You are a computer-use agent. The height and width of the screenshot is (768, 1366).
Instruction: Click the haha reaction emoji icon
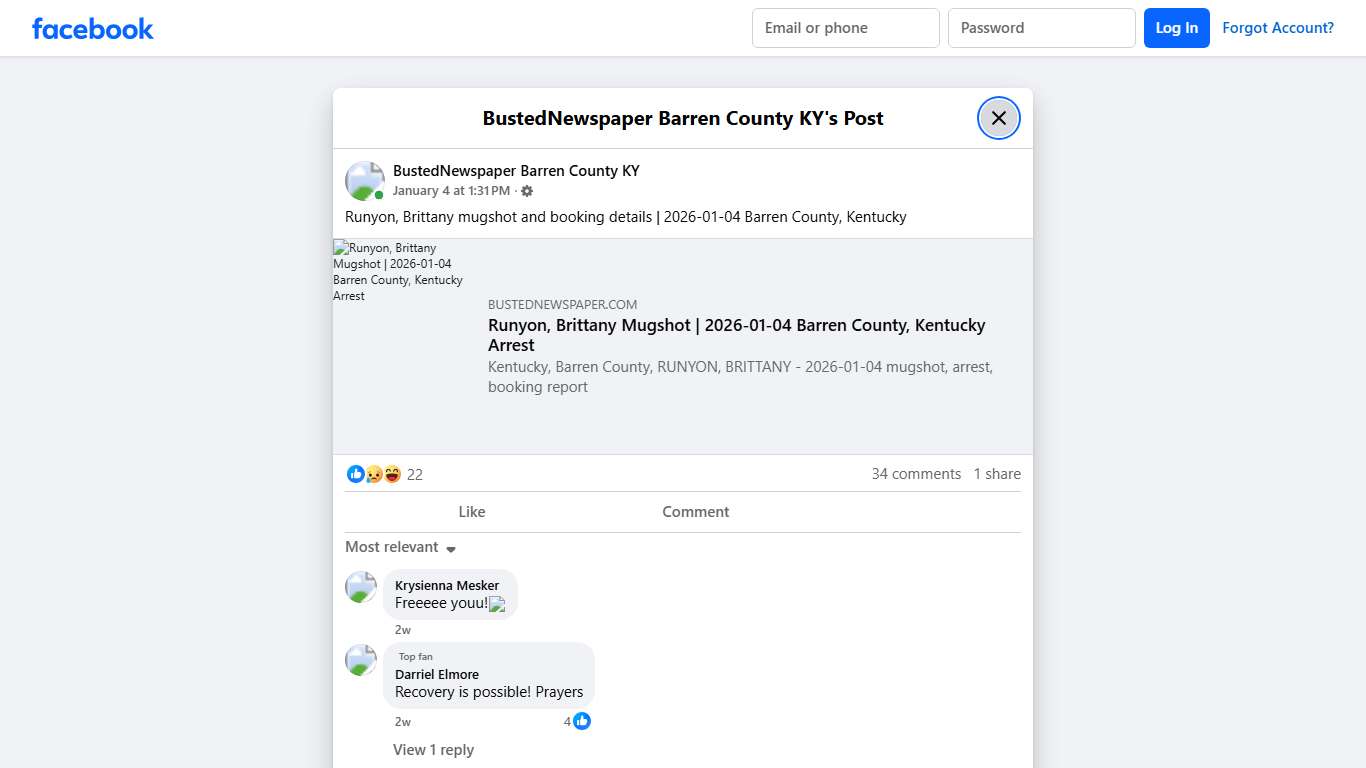[x=392, y=474]
